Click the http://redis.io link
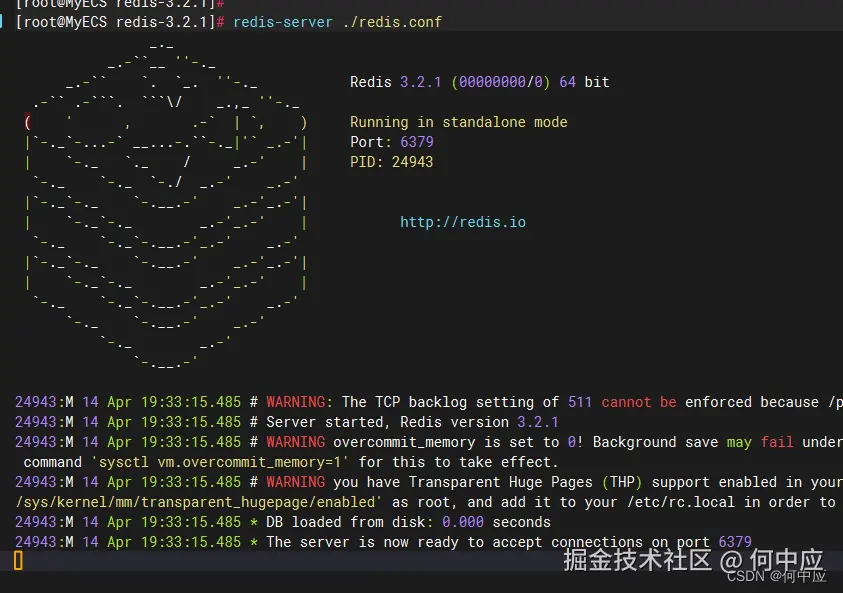Image resolution: width=843 pixels, height=593 pixels. tap(463, 222)
